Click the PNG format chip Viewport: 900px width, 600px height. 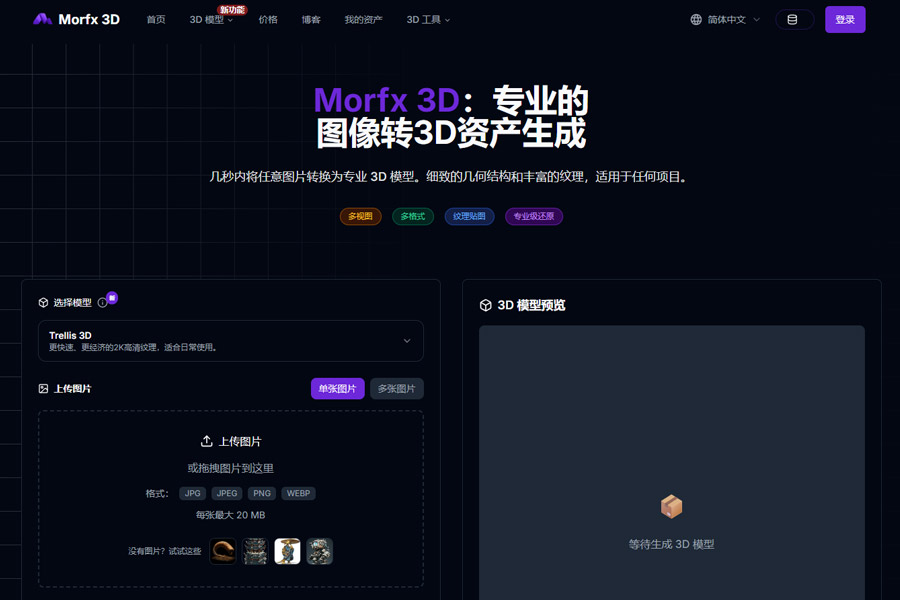[262, 493]
